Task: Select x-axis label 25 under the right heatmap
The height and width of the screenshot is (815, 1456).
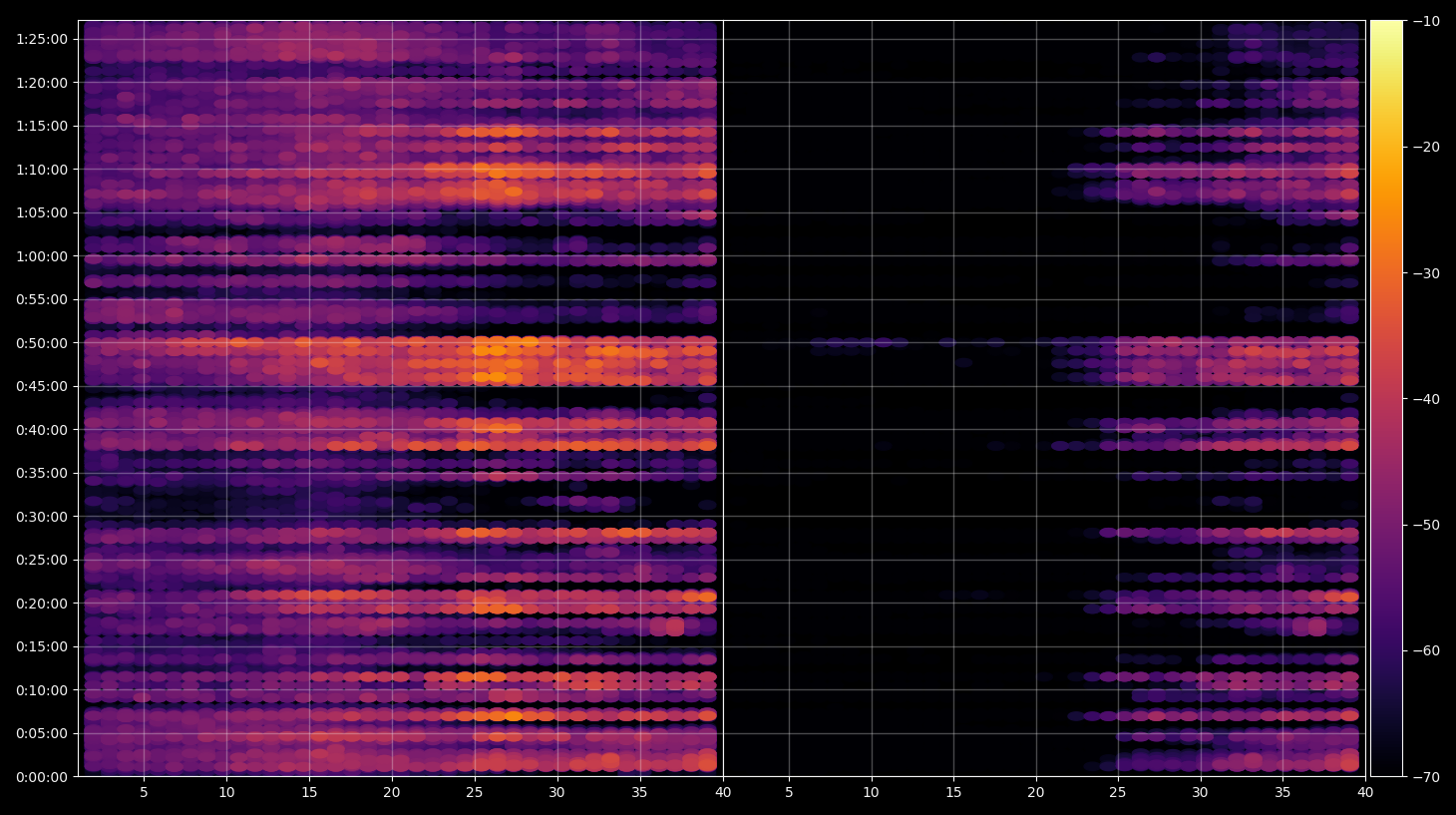Action: pyautogui.click(x=1118, y=793)
